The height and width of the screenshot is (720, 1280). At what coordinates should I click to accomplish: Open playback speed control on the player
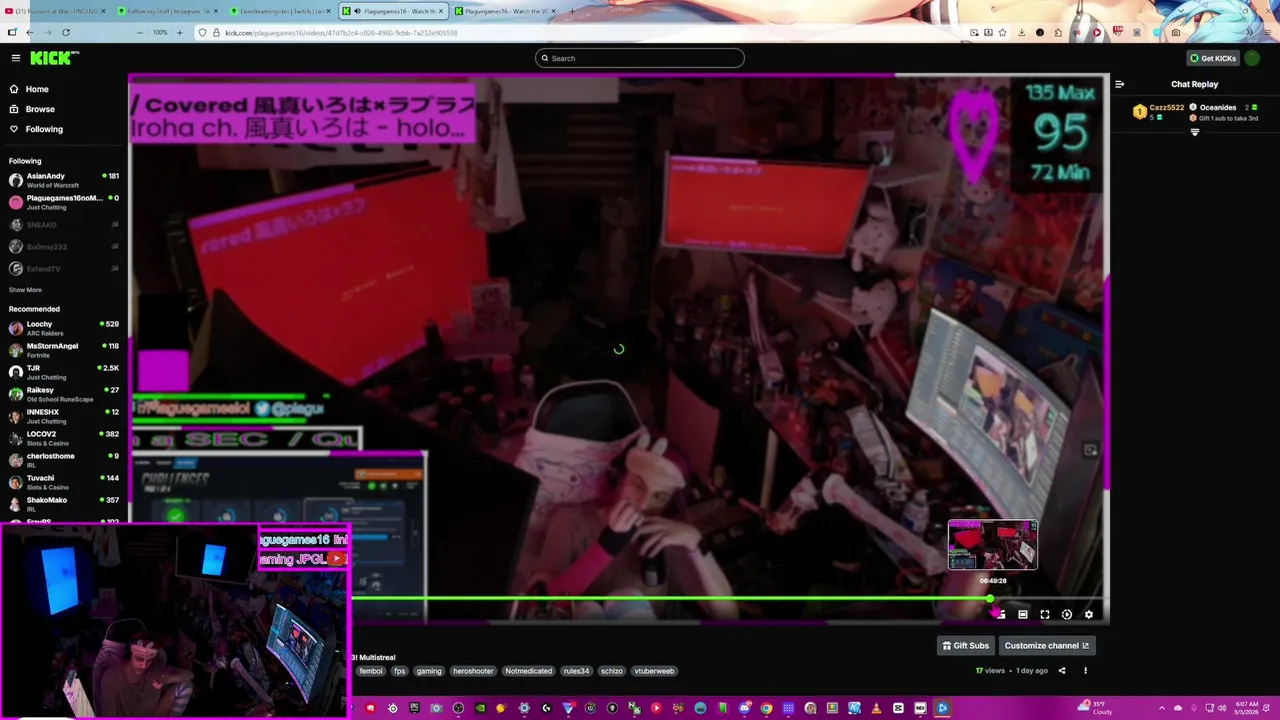pyautogui.click(x=1067, y=614)
